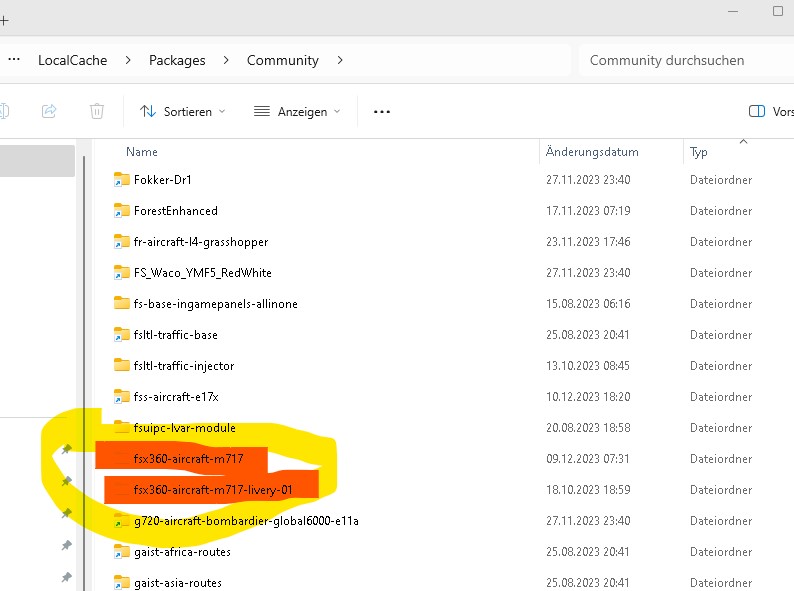The height and width of the screenshot is (591, 794).
Task: Click the fsltl-traffic-injector name
Action: click(x=184, y=366)
